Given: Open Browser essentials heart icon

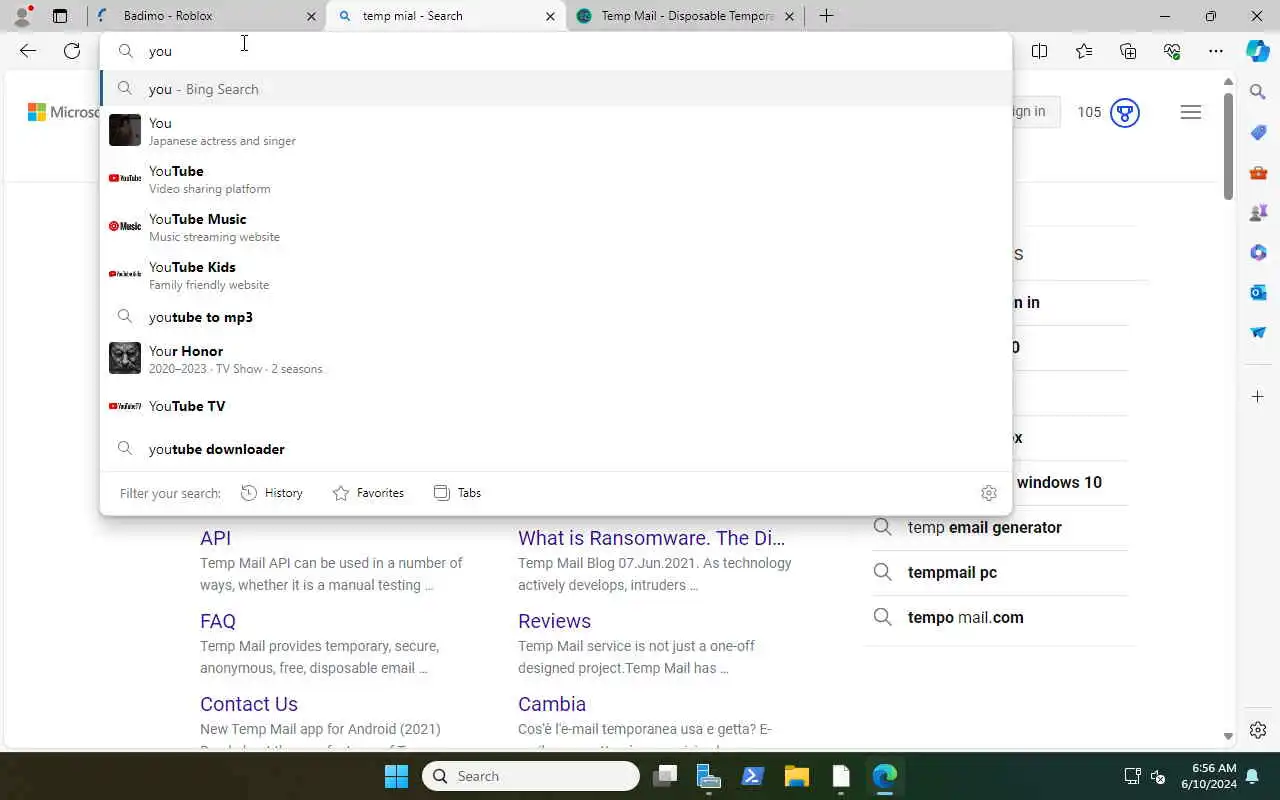Looking at the screenshot, I should coord(1172,51).
